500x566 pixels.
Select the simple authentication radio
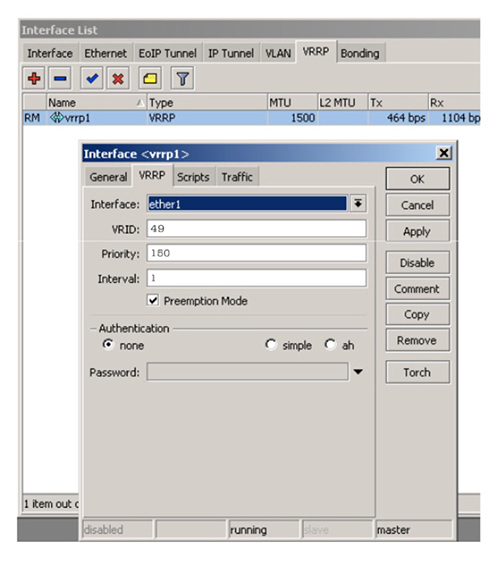(271, 344)
